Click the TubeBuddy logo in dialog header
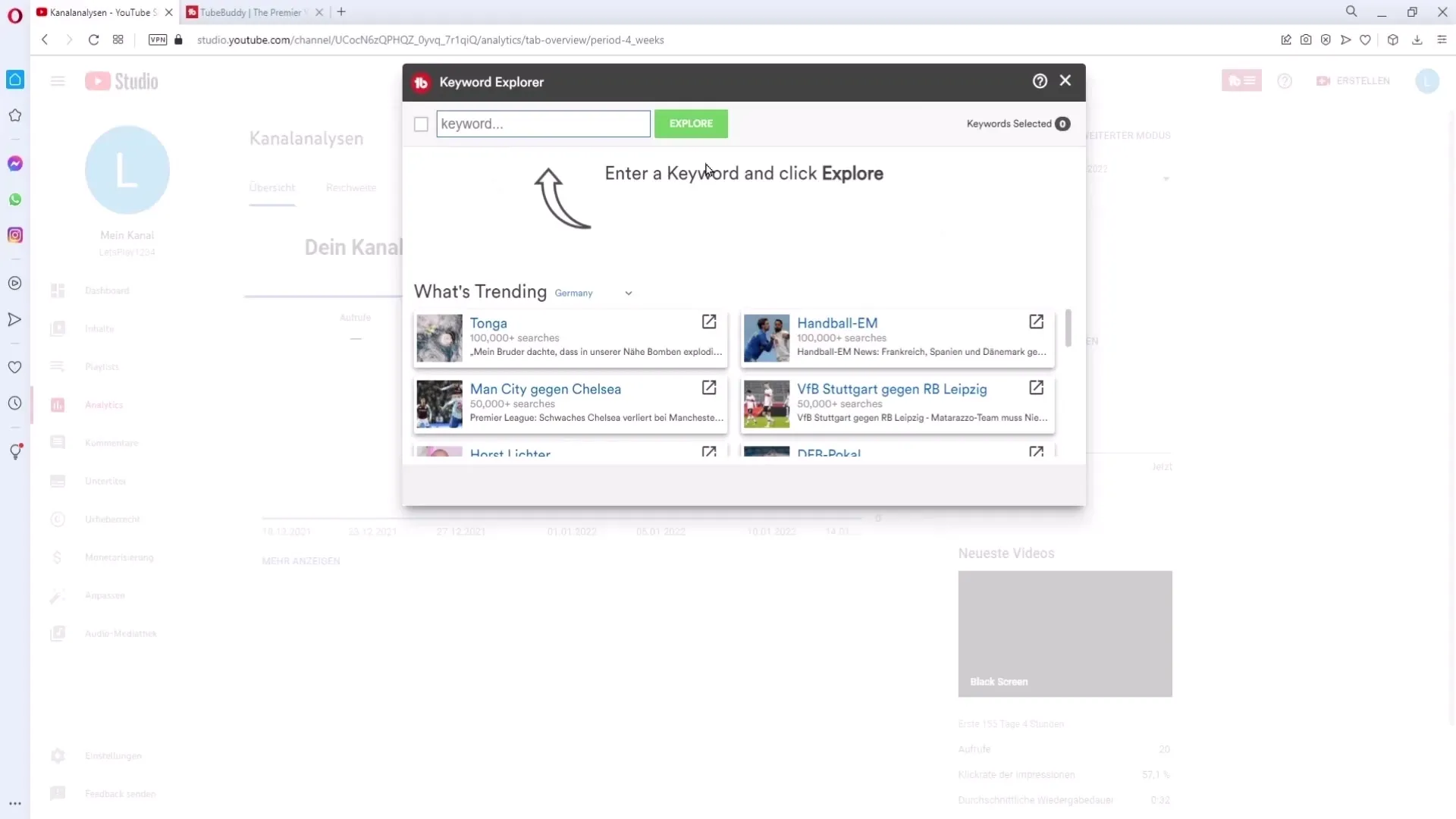Image resolution: width=1456 pixels, height=819 pixels. click(x=421, y=83)
